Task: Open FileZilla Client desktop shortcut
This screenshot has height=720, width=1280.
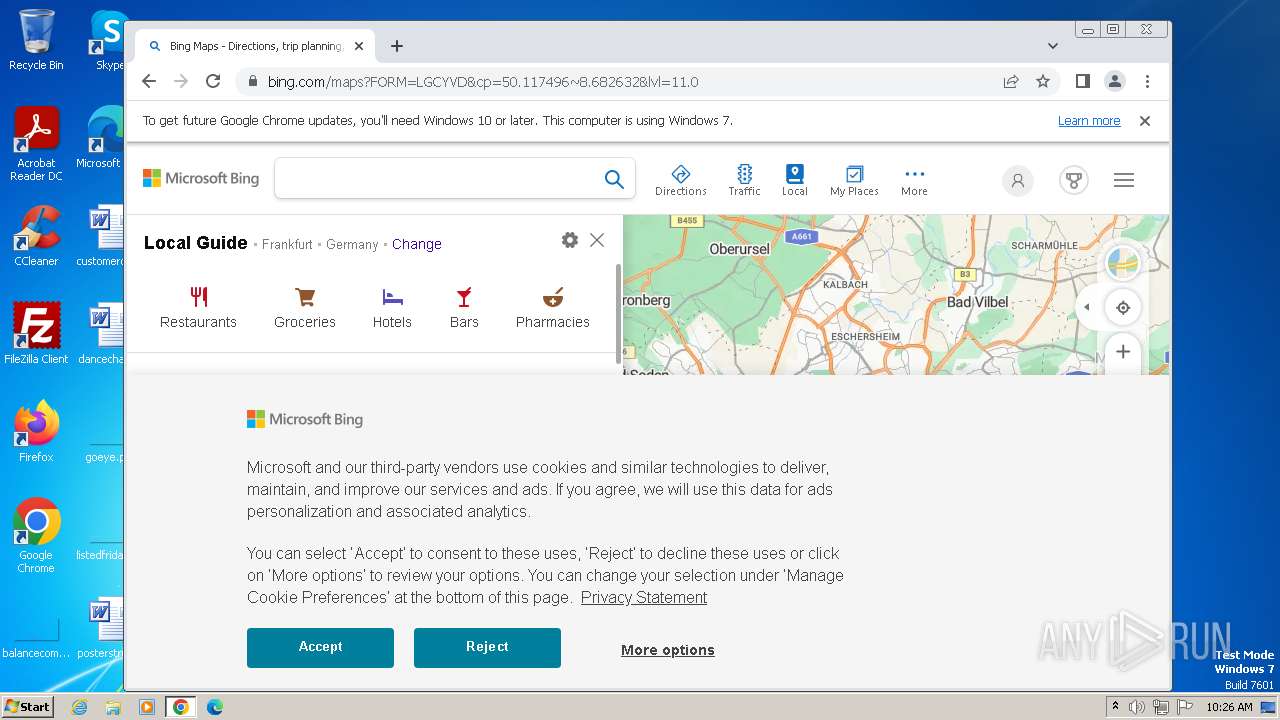Action: click(x=36, y=333)
